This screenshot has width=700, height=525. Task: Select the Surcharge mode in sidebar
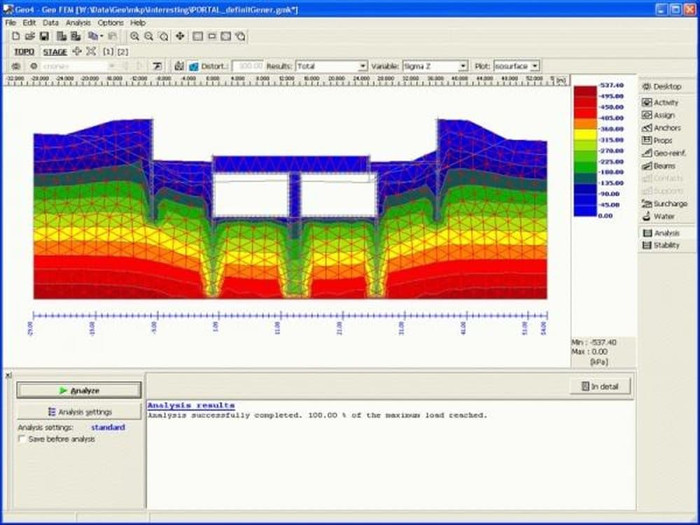(665, 203)
